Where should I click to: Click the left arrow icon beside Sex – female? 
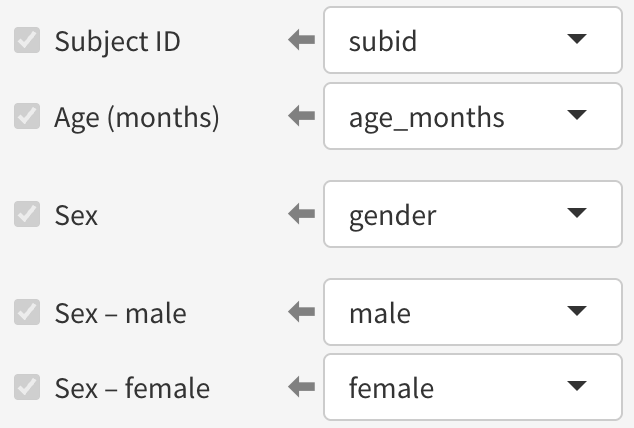300,387
